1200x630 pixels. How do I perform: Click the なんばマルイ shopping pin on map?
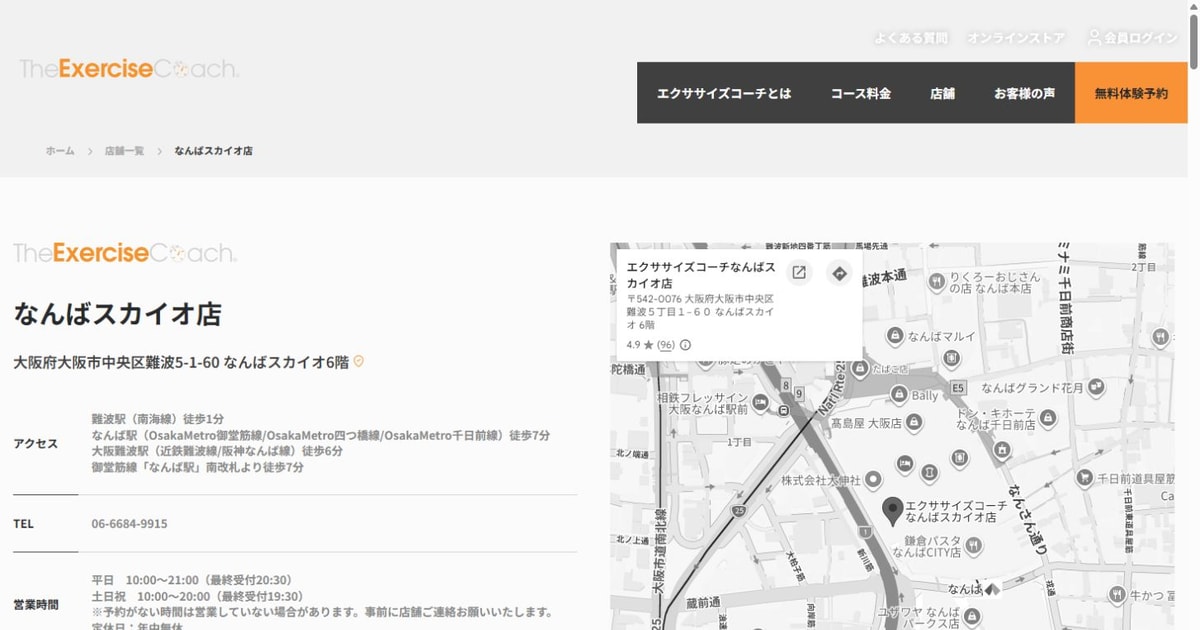click(x=895, y=336)
